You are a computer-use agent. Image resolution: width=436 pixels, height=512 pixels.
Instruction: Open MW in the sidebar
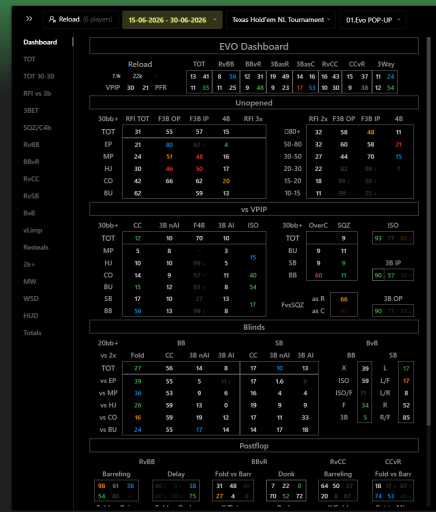click(30, 281)
